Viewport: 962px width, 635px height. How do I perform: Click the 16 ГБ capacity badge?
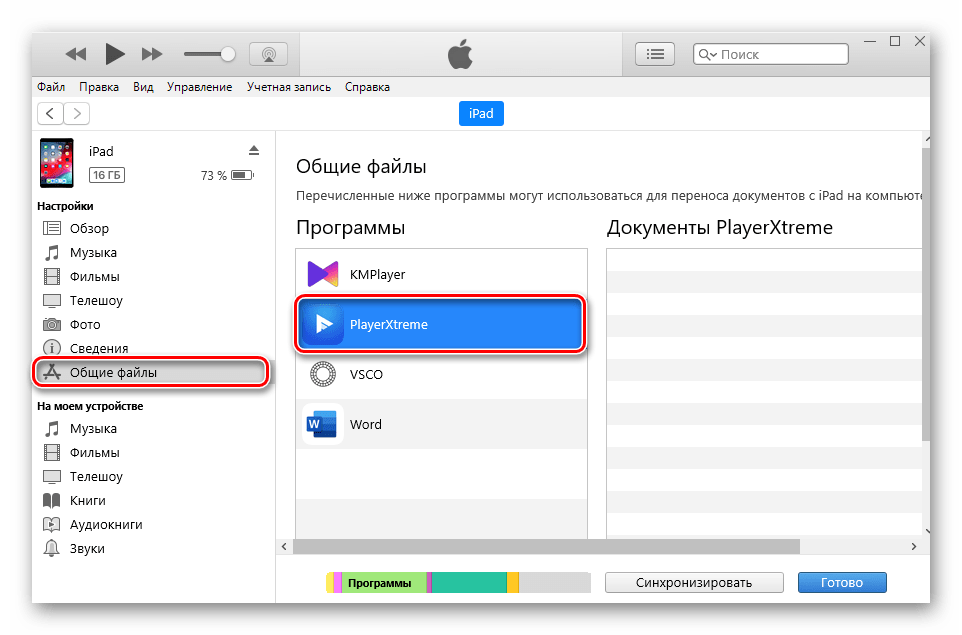tap(107, 175)
